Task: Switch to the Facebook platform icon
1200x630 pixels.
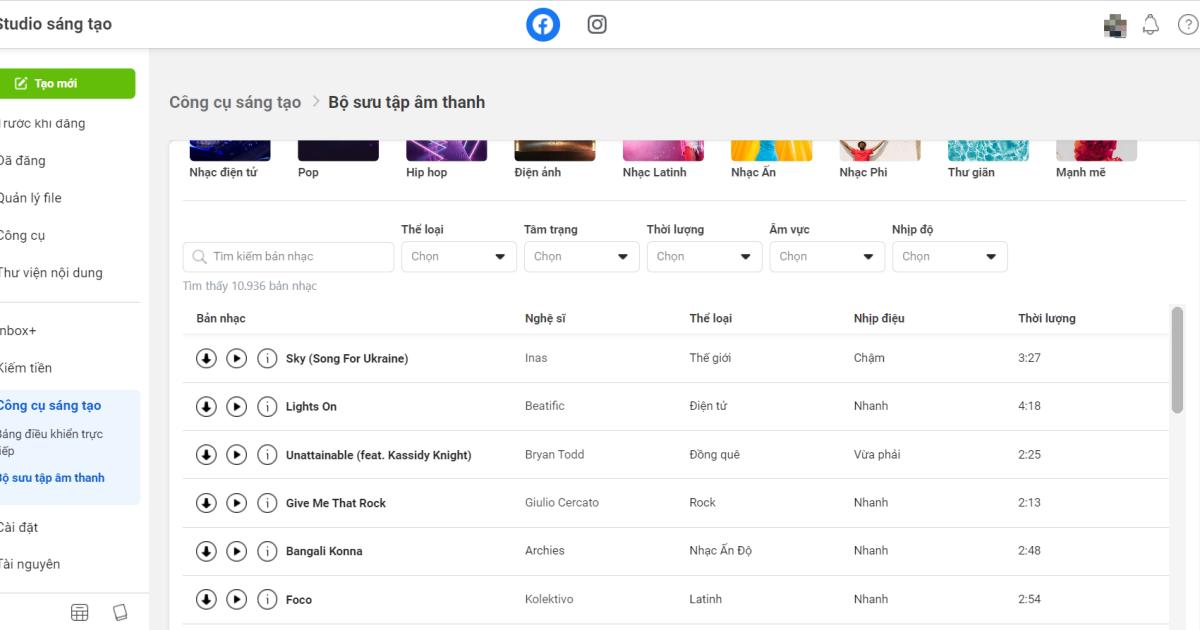Action: coord(543,25)
